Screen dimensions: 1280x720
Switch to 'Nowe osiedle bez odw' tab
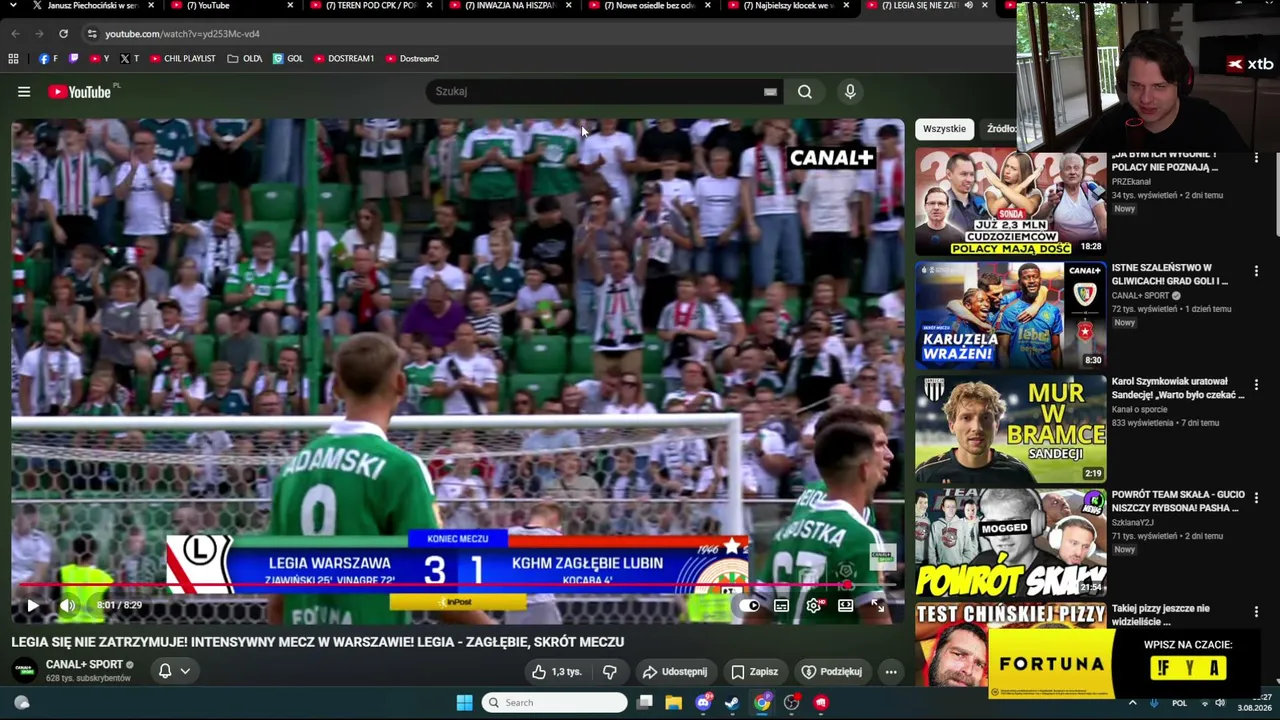tap(650, 6)
